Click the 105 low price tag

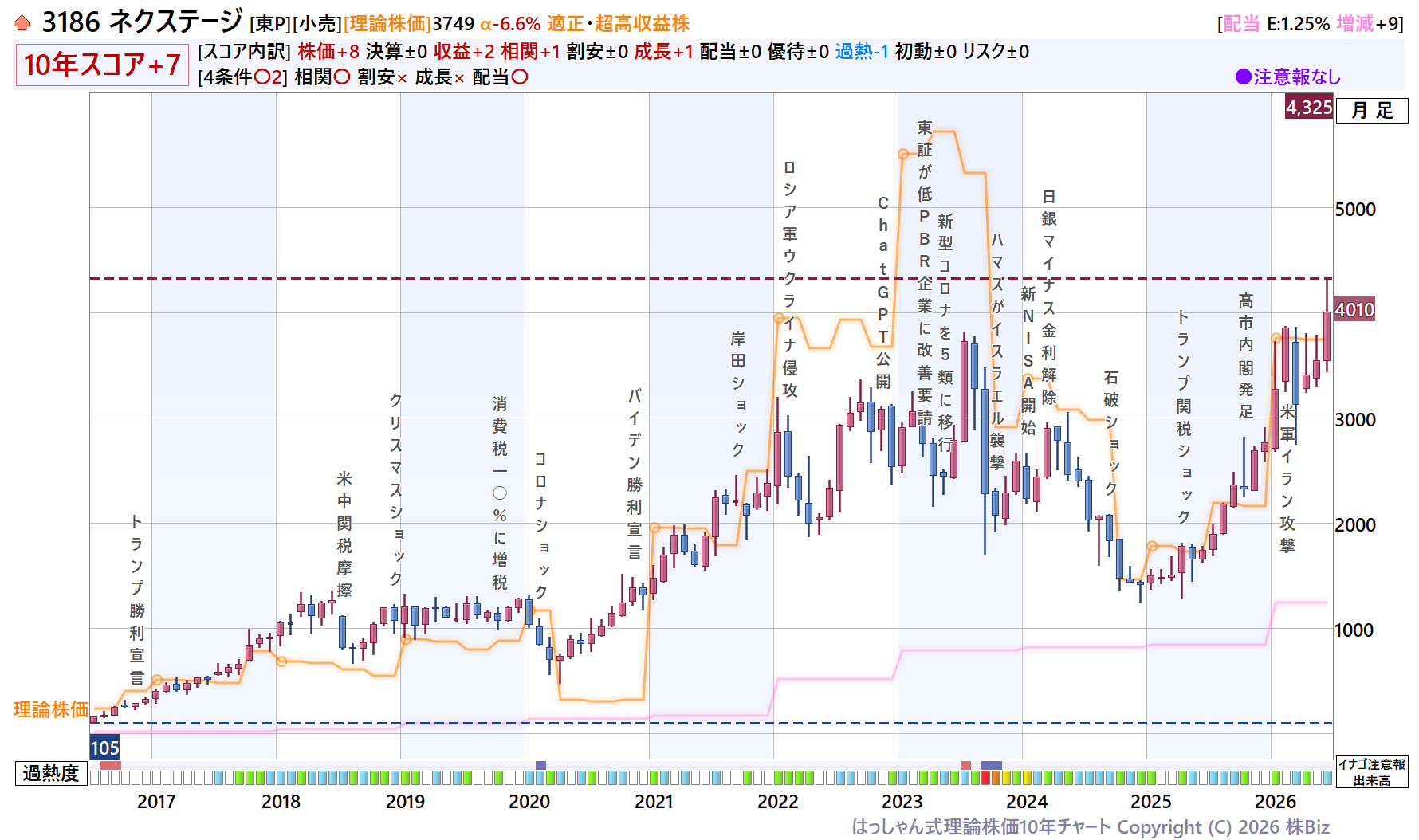coord(104,748)
